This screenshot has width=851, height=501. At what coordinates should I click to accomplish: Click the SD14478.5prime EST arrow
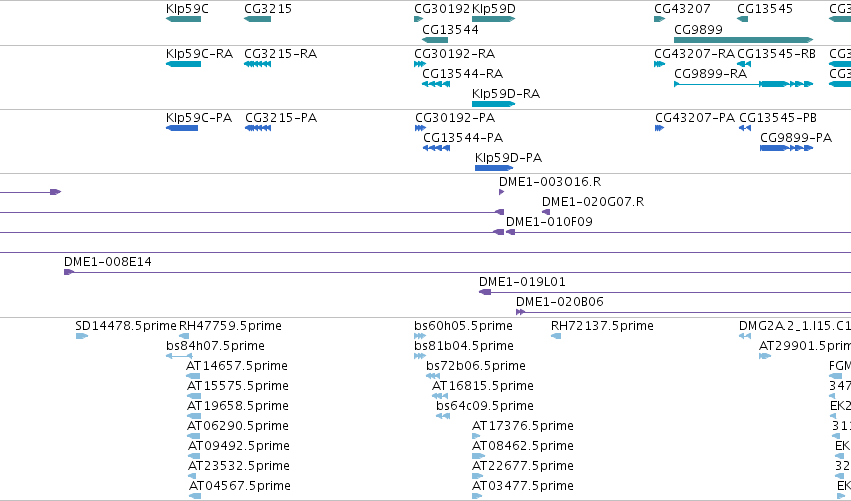click(81, 336)
